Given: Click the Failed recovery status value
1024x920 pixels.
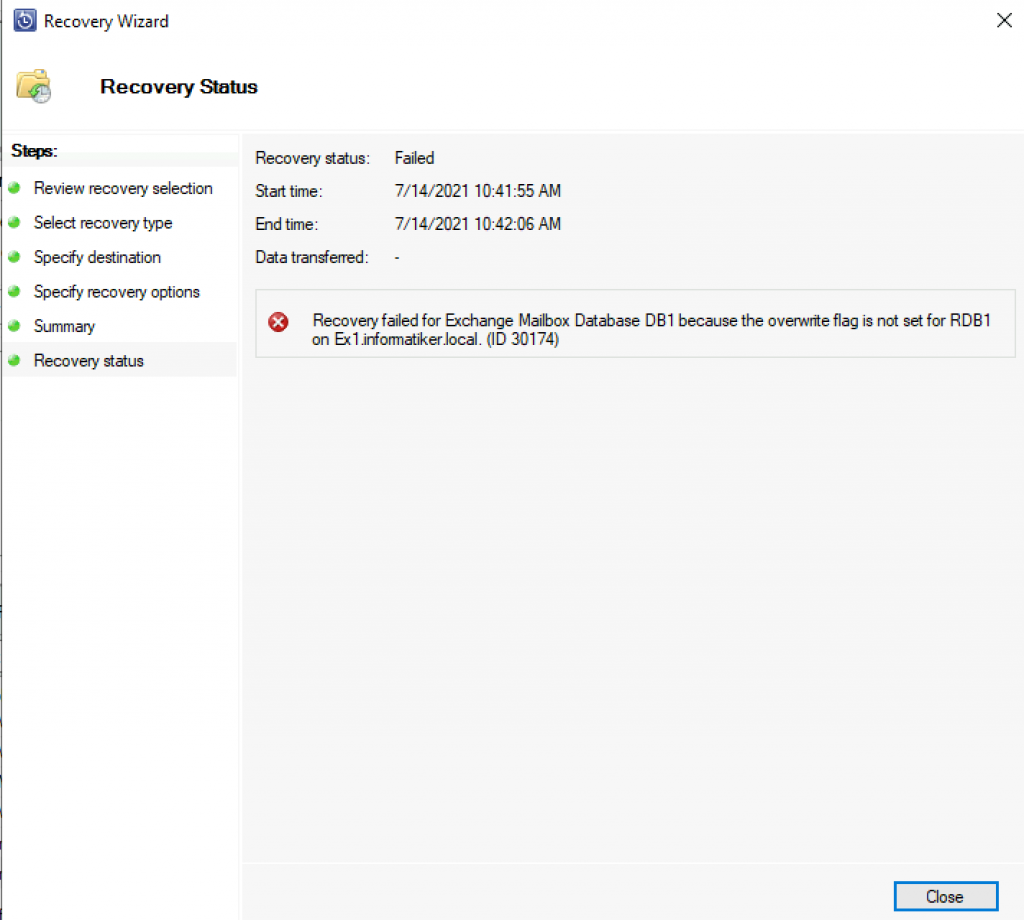Looking at the screenshot, I should point(414,158).
